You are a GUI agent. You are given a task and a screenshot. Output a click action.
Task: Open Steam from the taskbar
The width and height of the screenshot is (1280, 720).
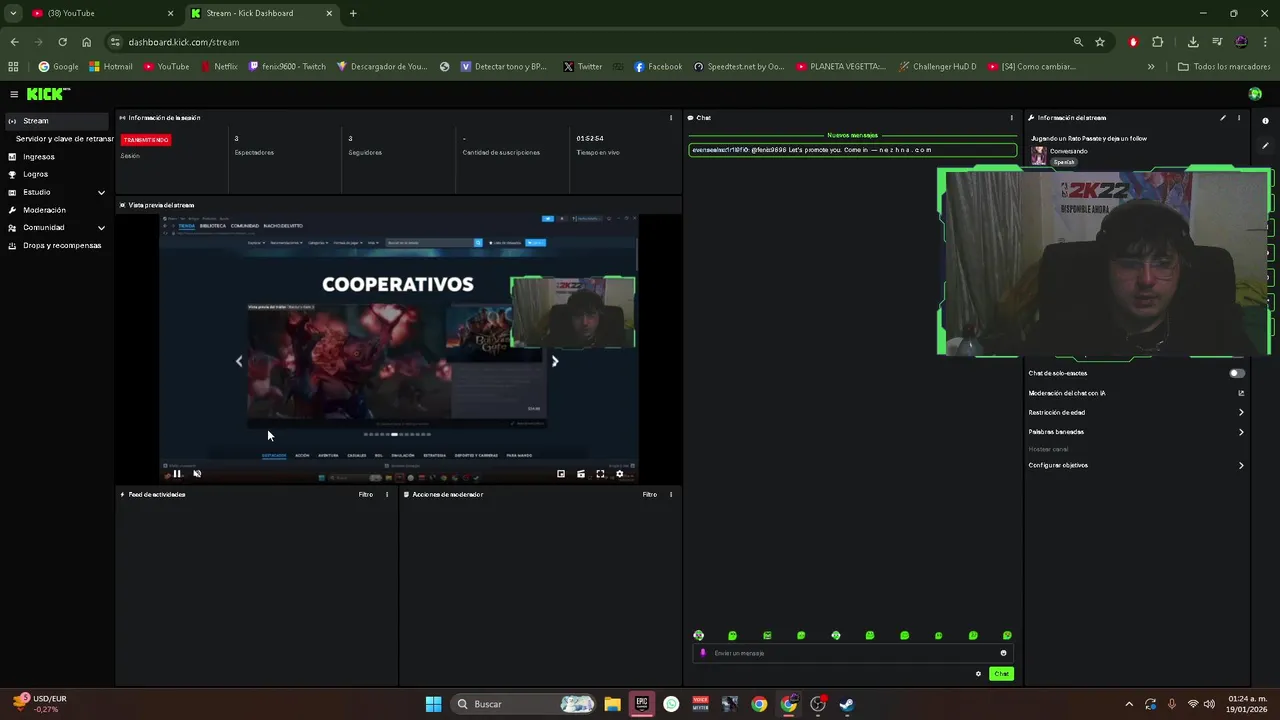[x=847, y=704]
